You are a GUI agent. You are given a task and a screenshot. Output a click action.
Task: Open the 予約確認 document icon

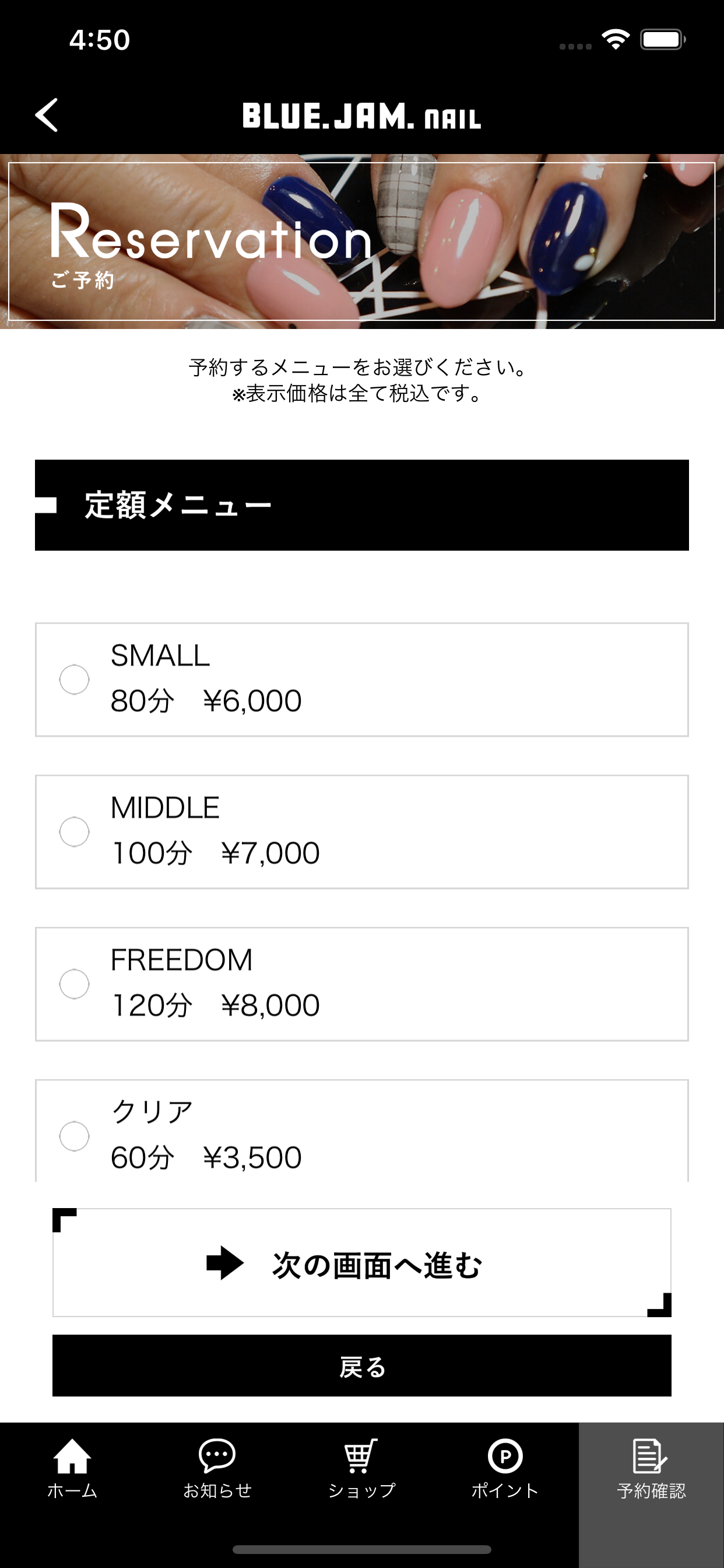(650, 1455)
